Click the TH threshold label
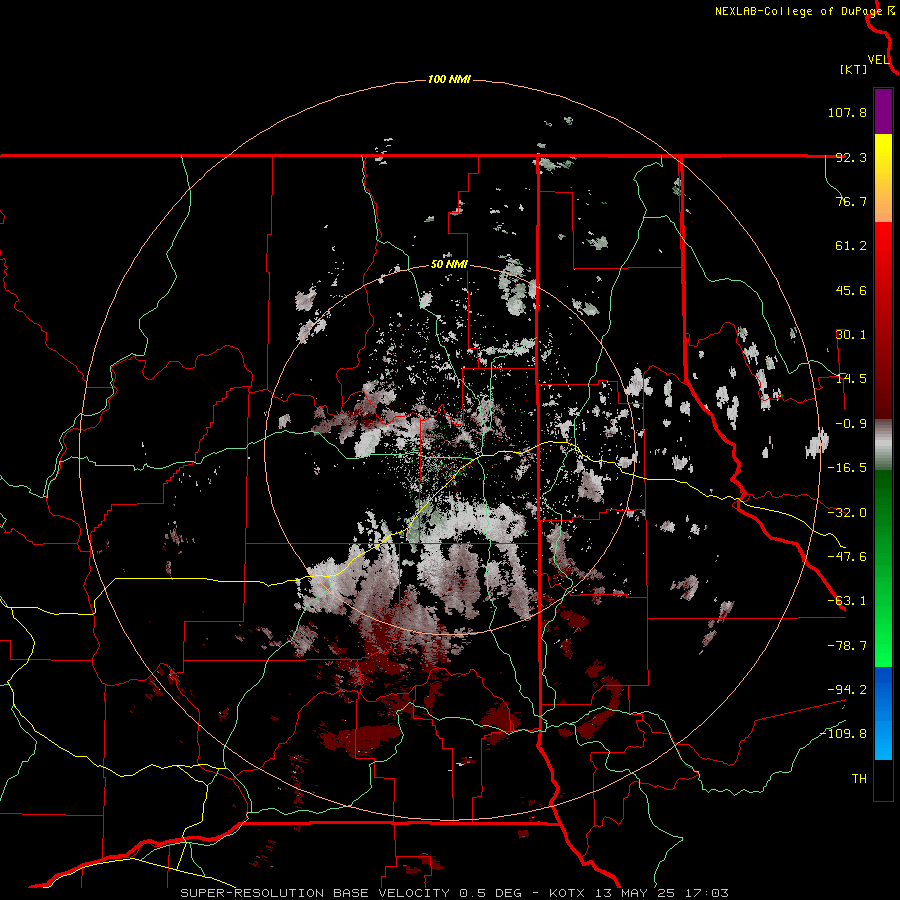The image size is (900, 900). [859, 779]
